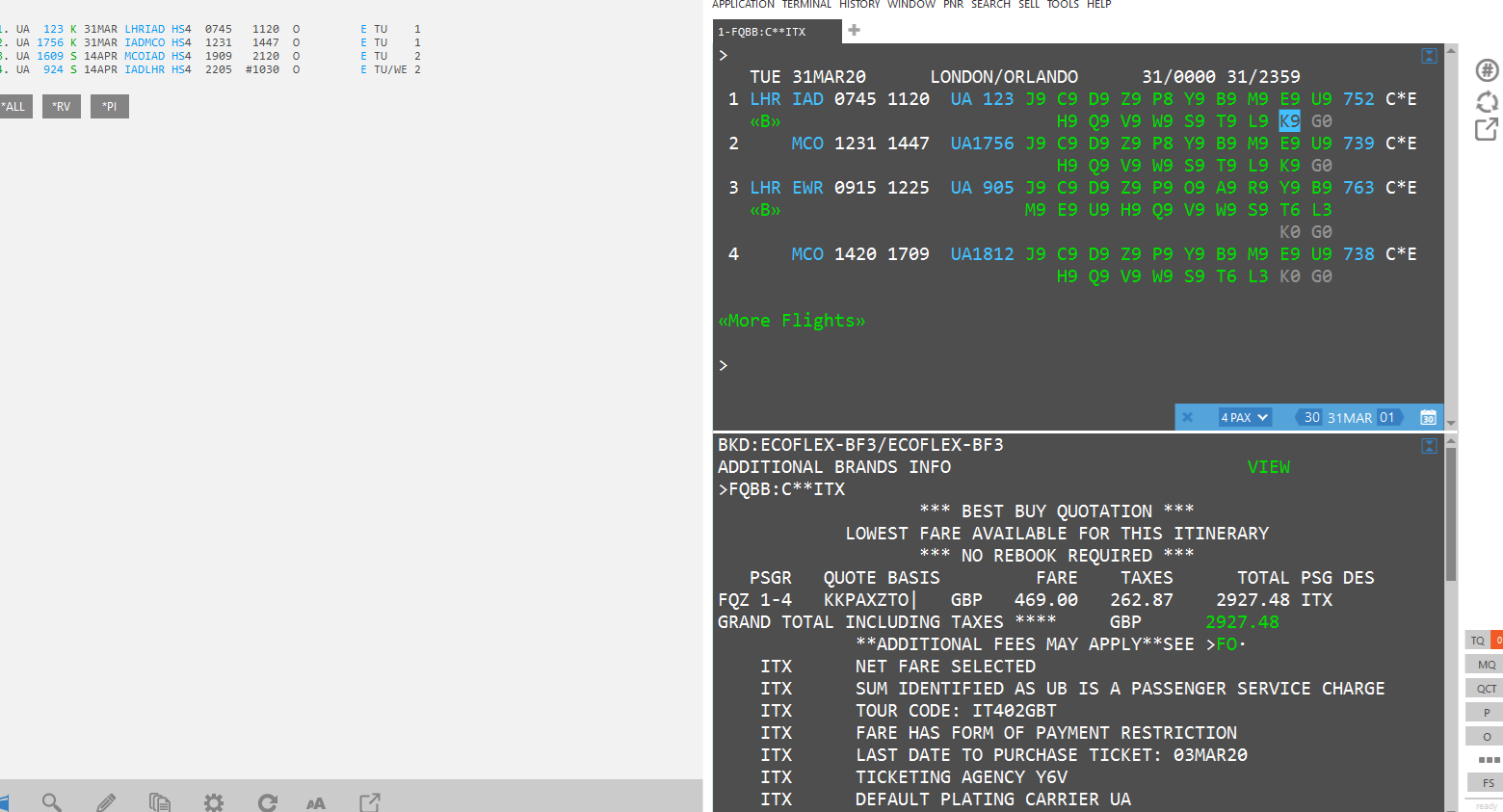
Task: Click the IAD airport code on line 1
Action: [807, 99]
